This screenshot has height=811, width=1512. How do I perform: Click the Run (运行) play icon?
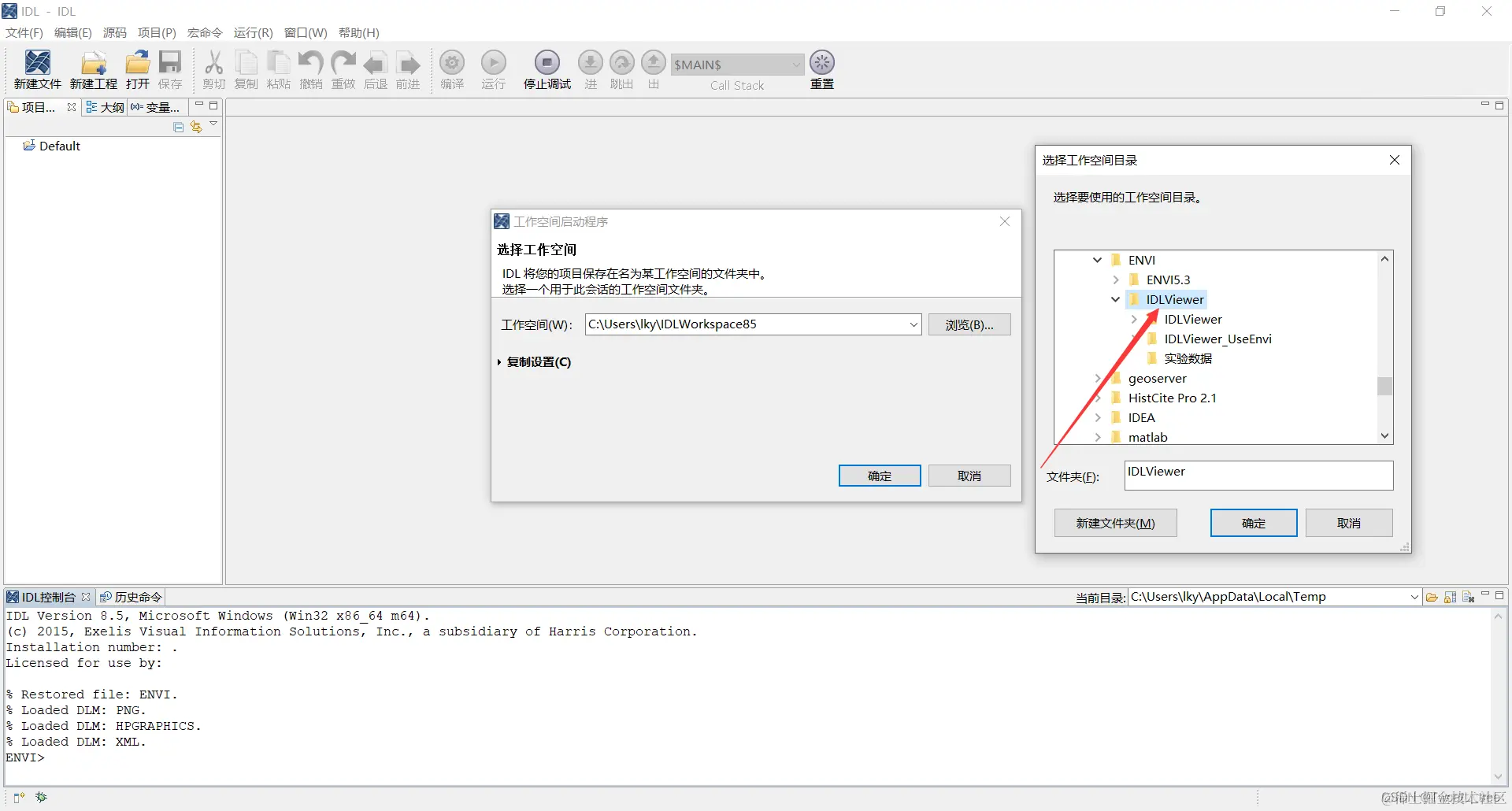click(494, 62)
